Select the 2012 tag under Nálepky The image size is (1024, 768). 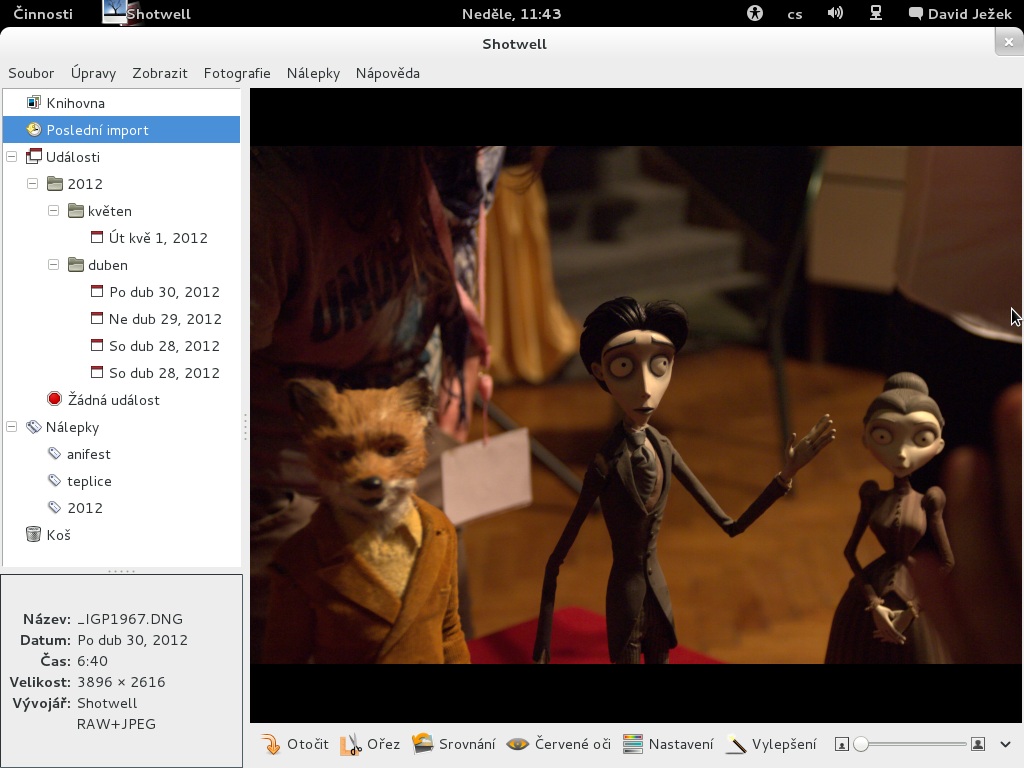85,507
